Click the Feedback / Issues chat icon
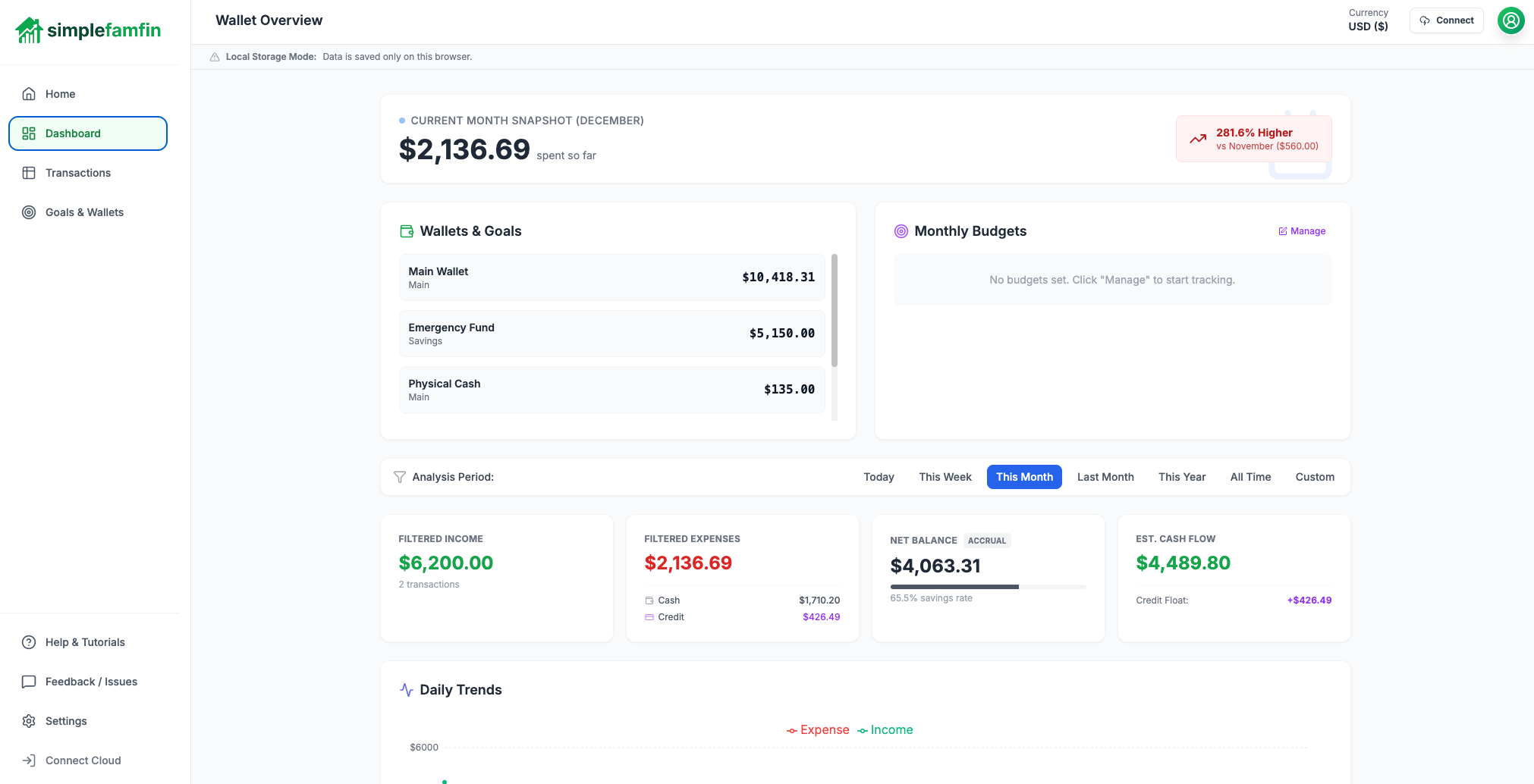Viewport: 1534px width, 784px height. [29, 682]
